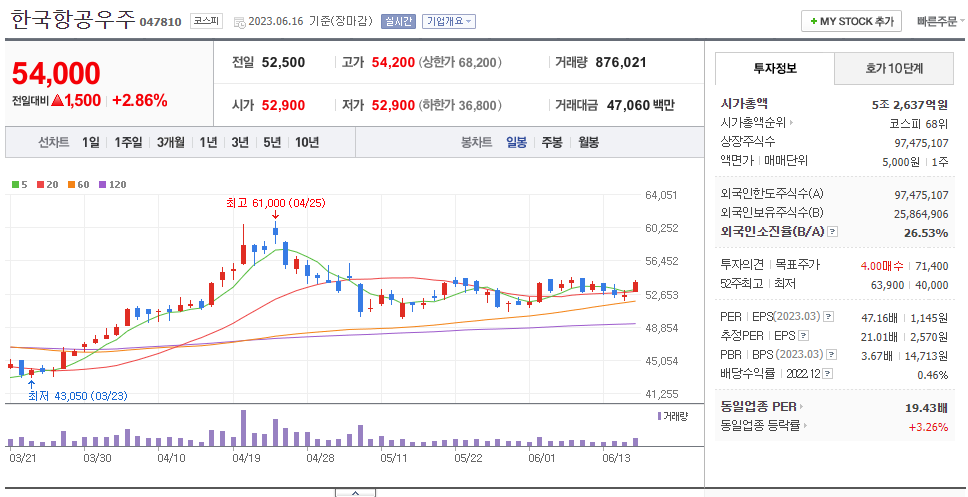The image size is (968, 497).
Task: Select the 10년 line chart period
Action: [307, 143]
